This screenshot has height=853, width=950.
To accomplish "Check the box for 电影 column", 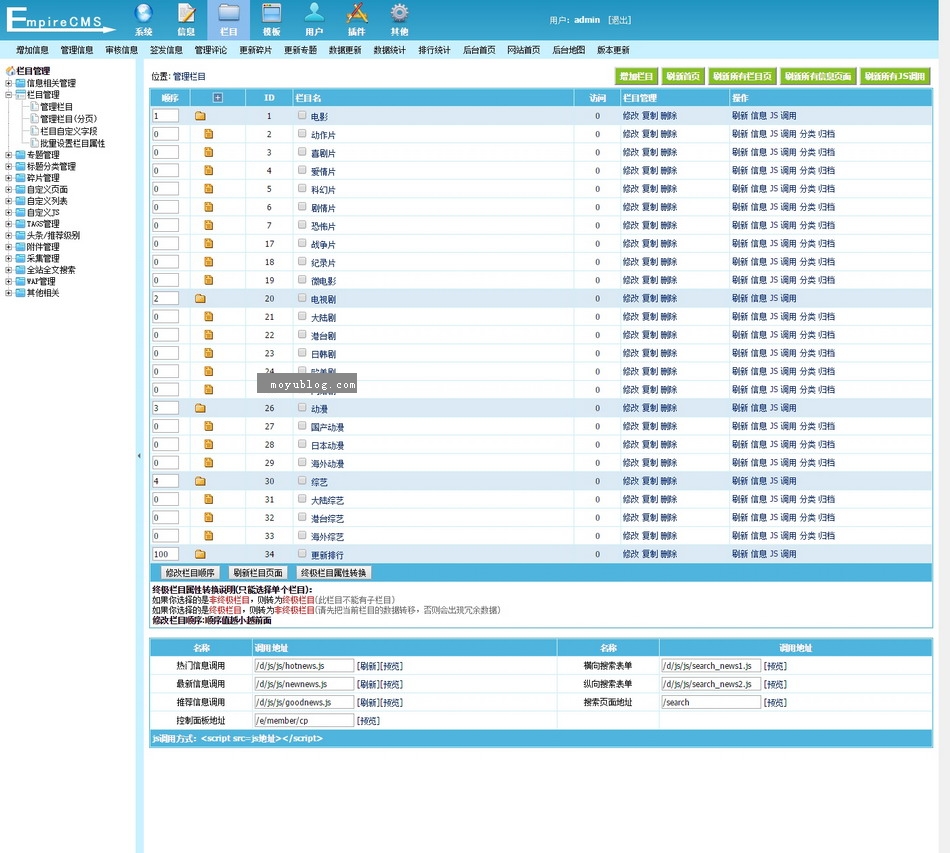I will (x=302, y=115).
